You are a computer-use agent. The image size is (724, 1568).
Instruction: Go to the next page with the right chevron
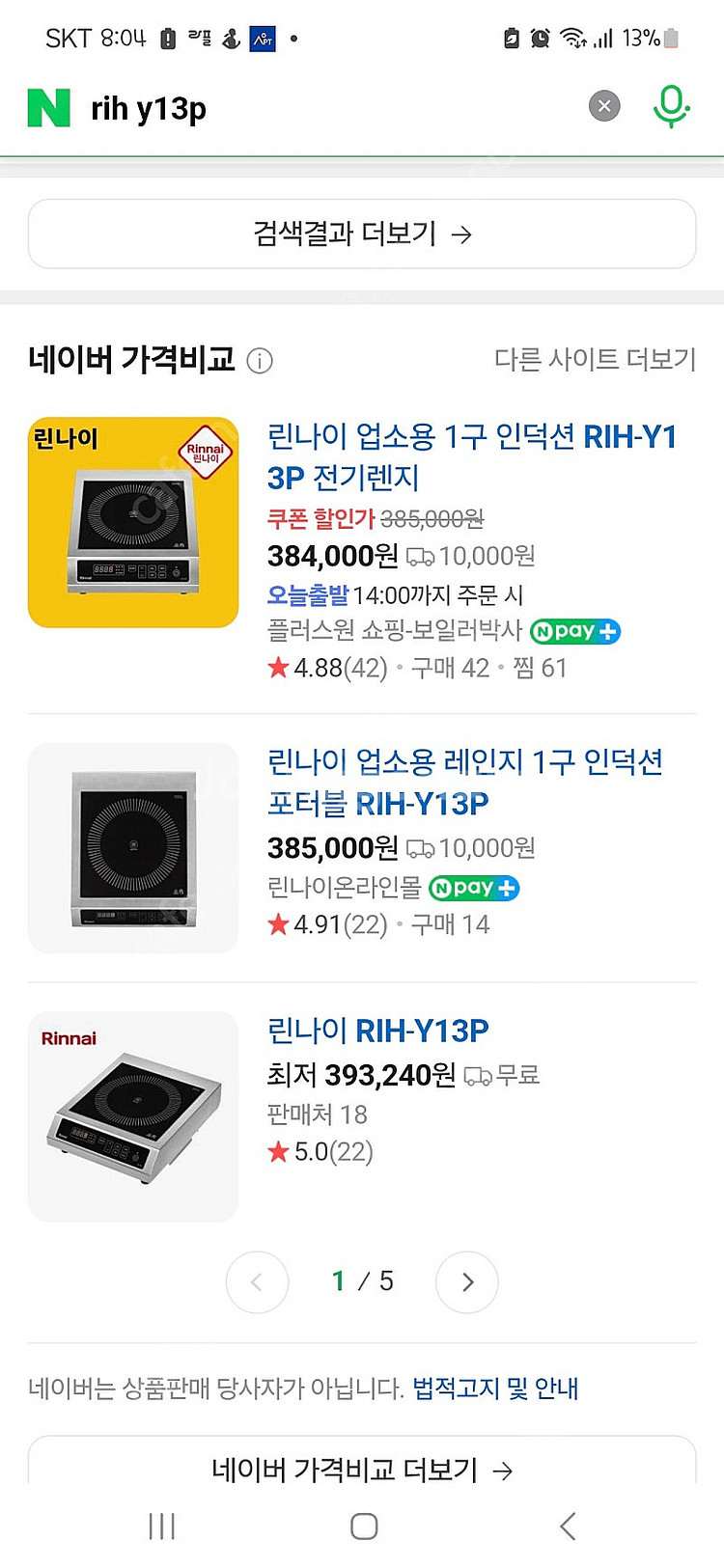tap(467, 1281)
